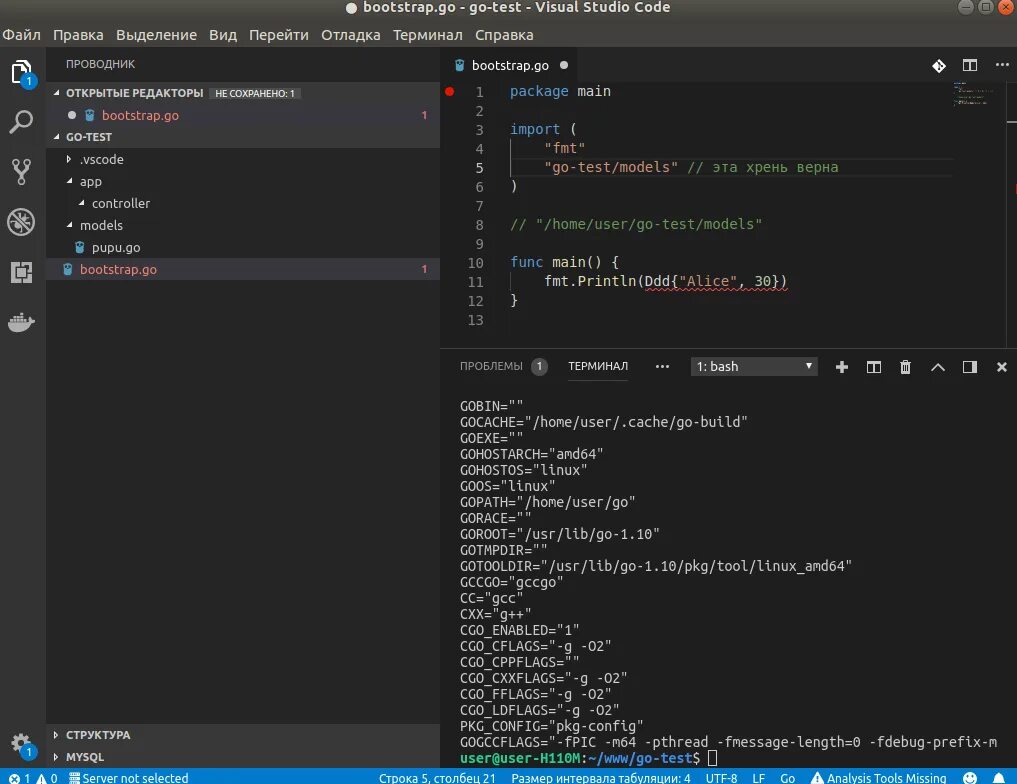
Task: Kill the terminal with trash icon
Action: point(905,367)
